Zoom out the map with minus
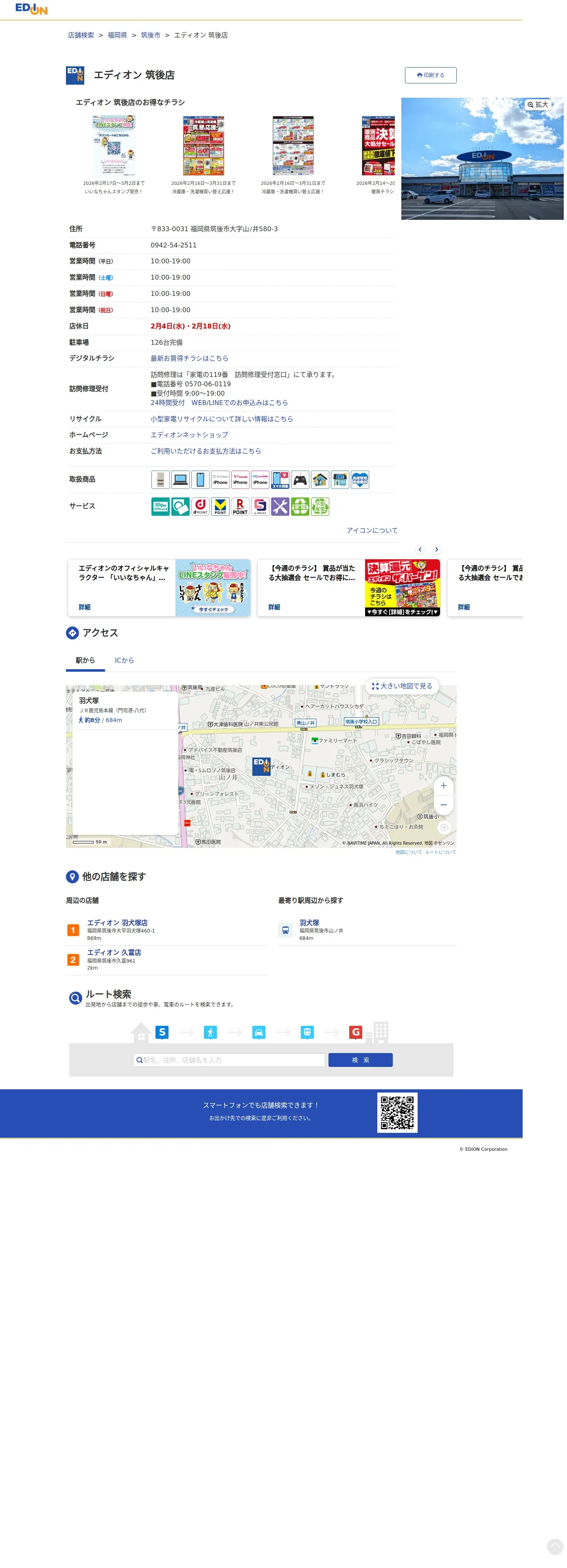 tap(444, 805)
